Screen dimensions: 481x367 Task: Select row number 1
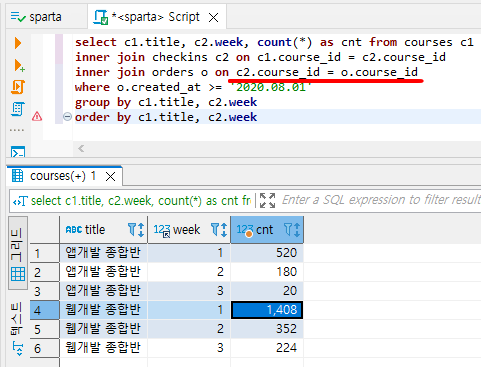(45, 253)
